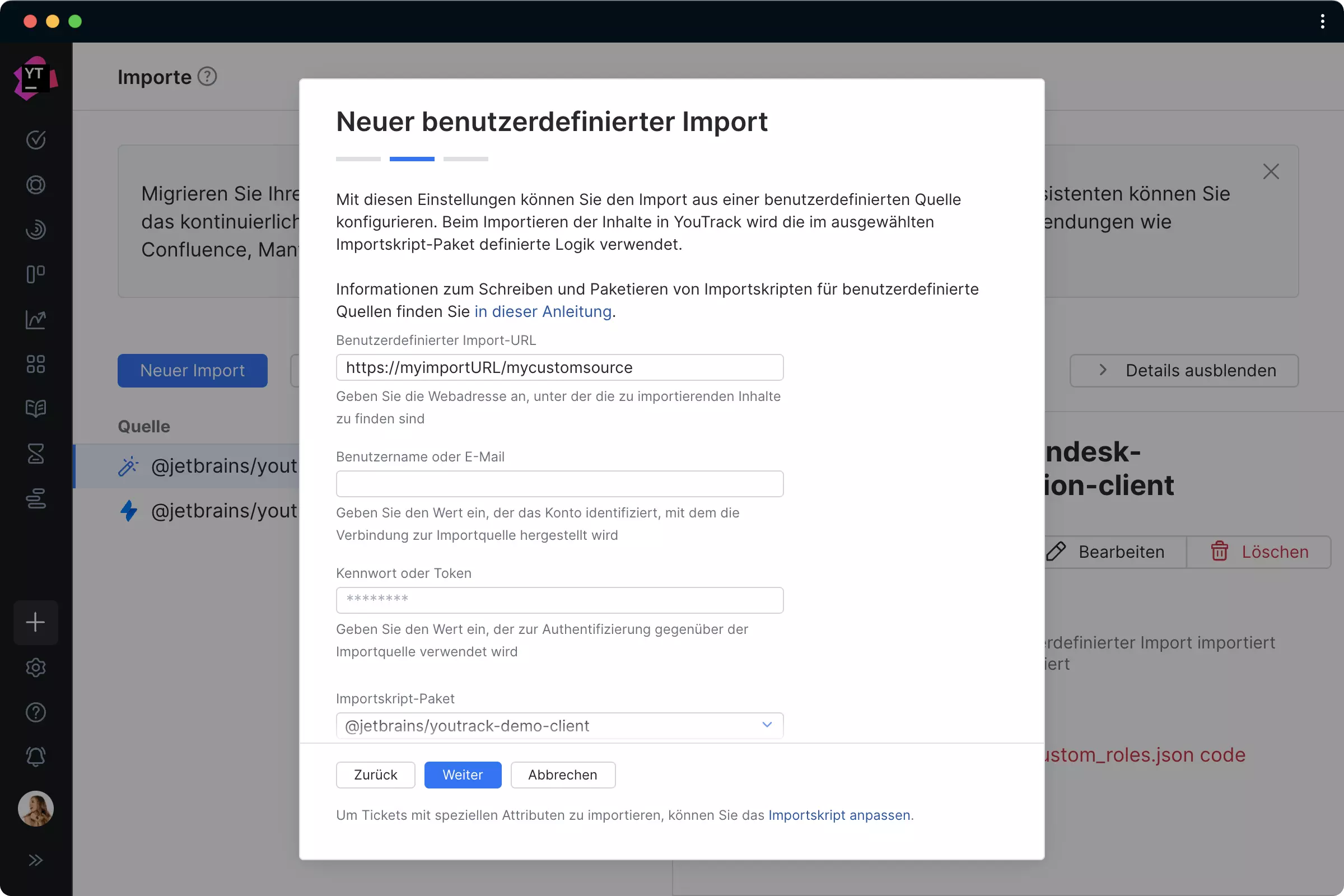The height and width of the screenshot is (896, 1344).
Task: Focus the Benutzername oder E-Mail field
Action: pos(559,484)
